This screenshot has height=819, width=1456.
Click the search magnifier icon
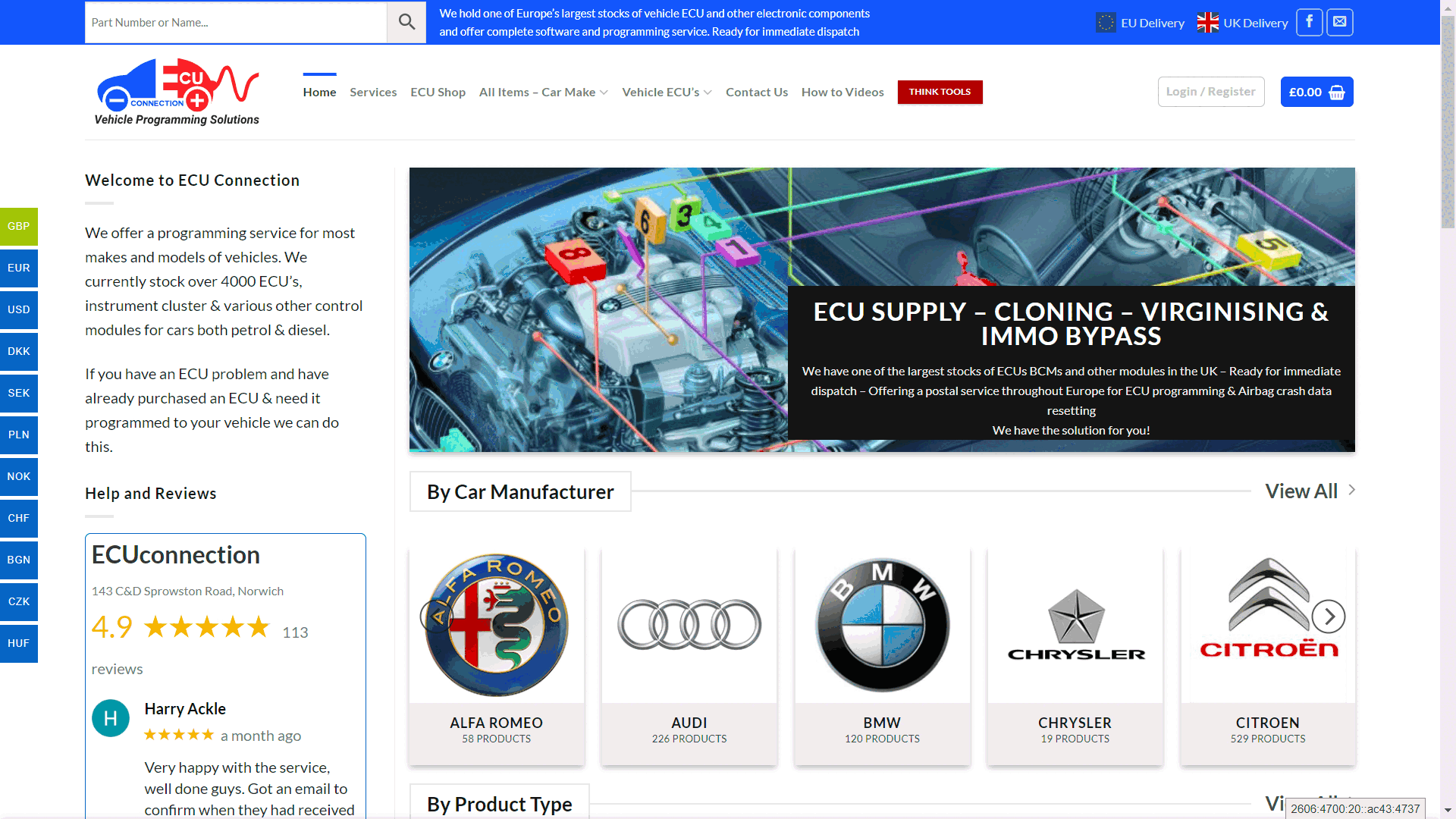point(406,22)
